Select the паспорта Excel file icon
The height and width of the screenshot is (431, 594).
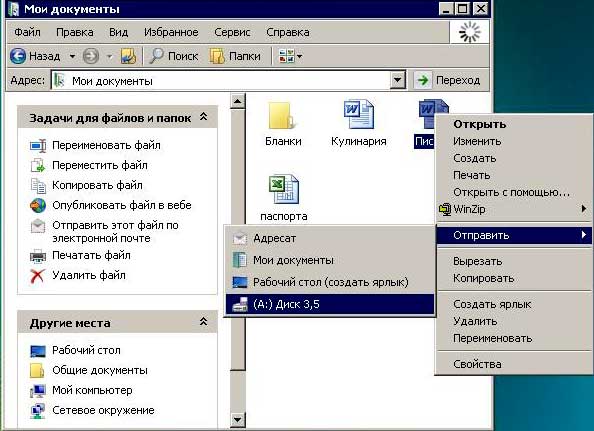(284, 189)
